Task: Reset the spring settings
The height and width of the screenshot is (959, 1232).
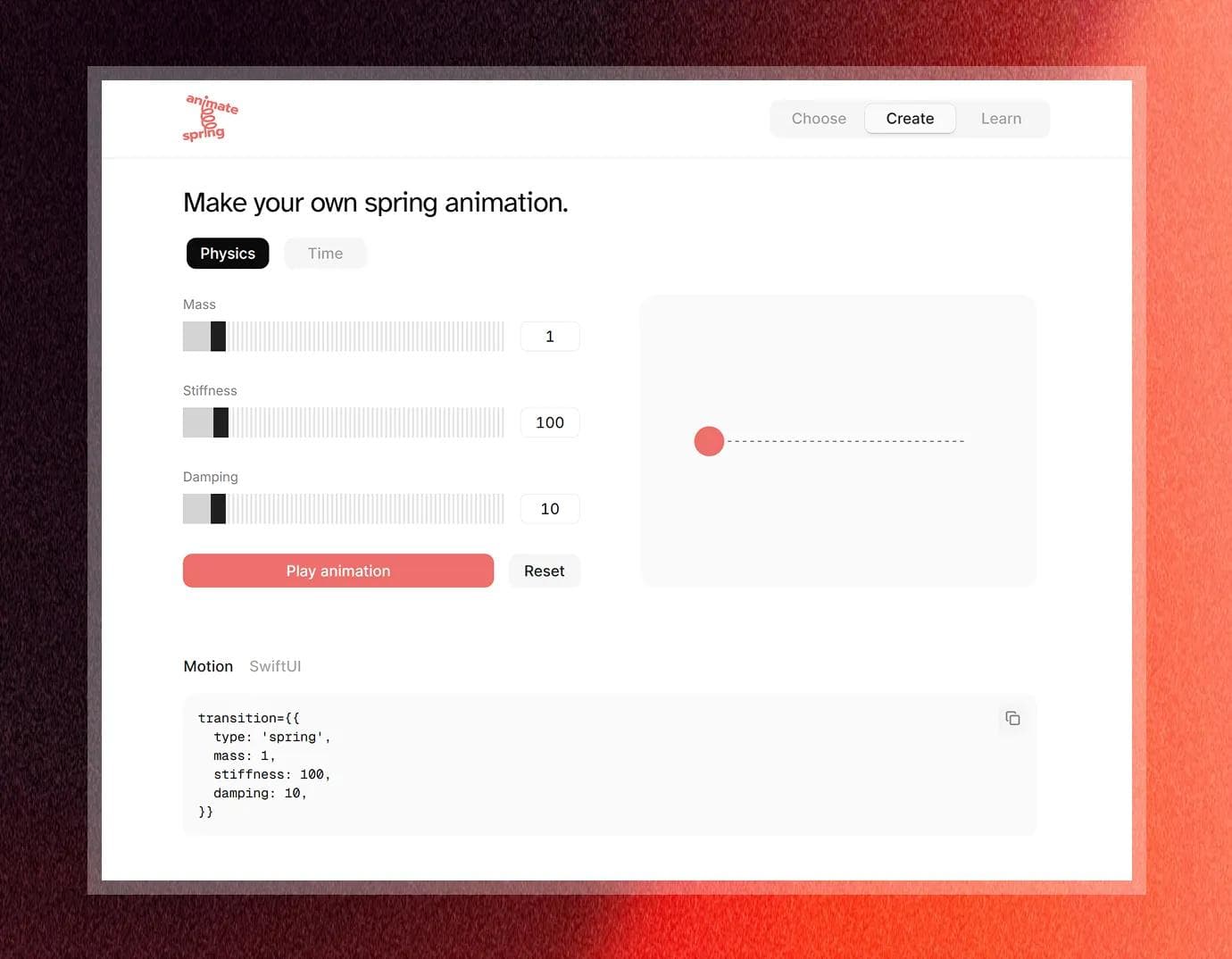Action: 544,571
